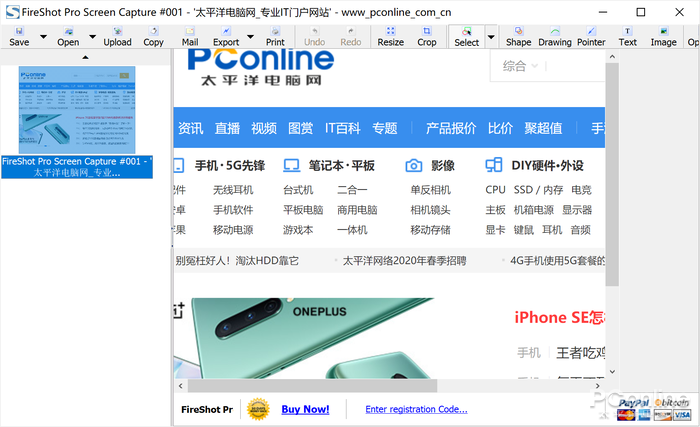
Task: Expand the Open dropdown arrow
Action: [x=92, y=37]
